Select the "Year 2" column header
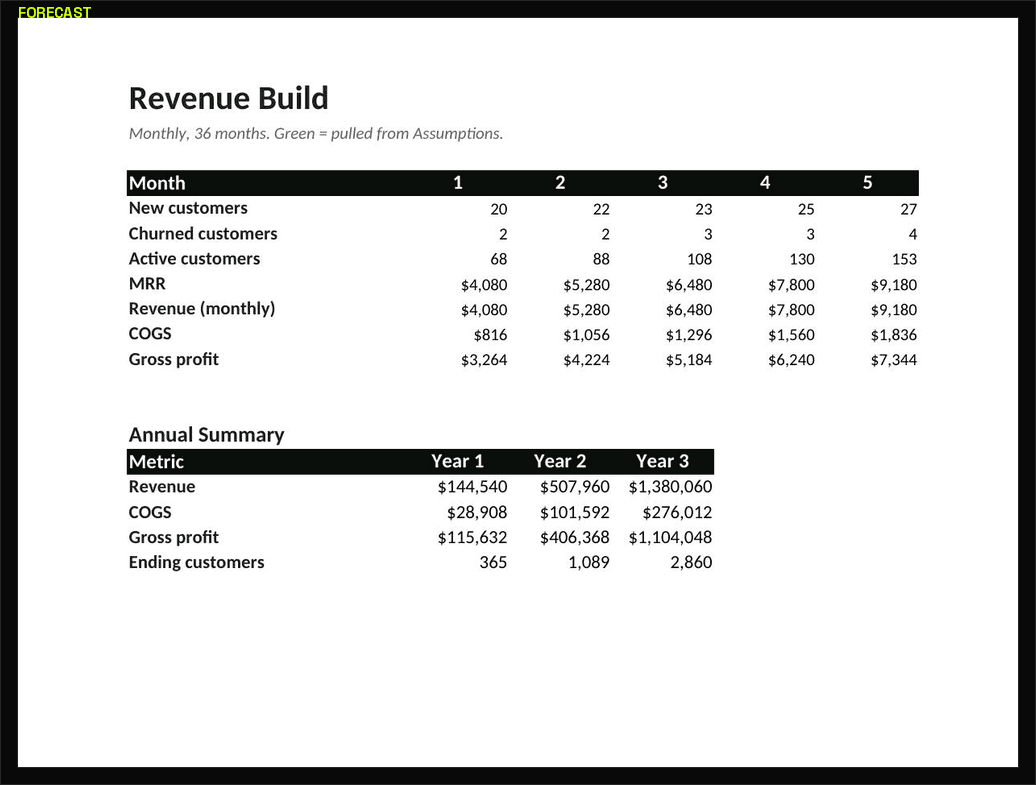The width and height of the screenshot is (1036, 785). (x=560, y=461)
